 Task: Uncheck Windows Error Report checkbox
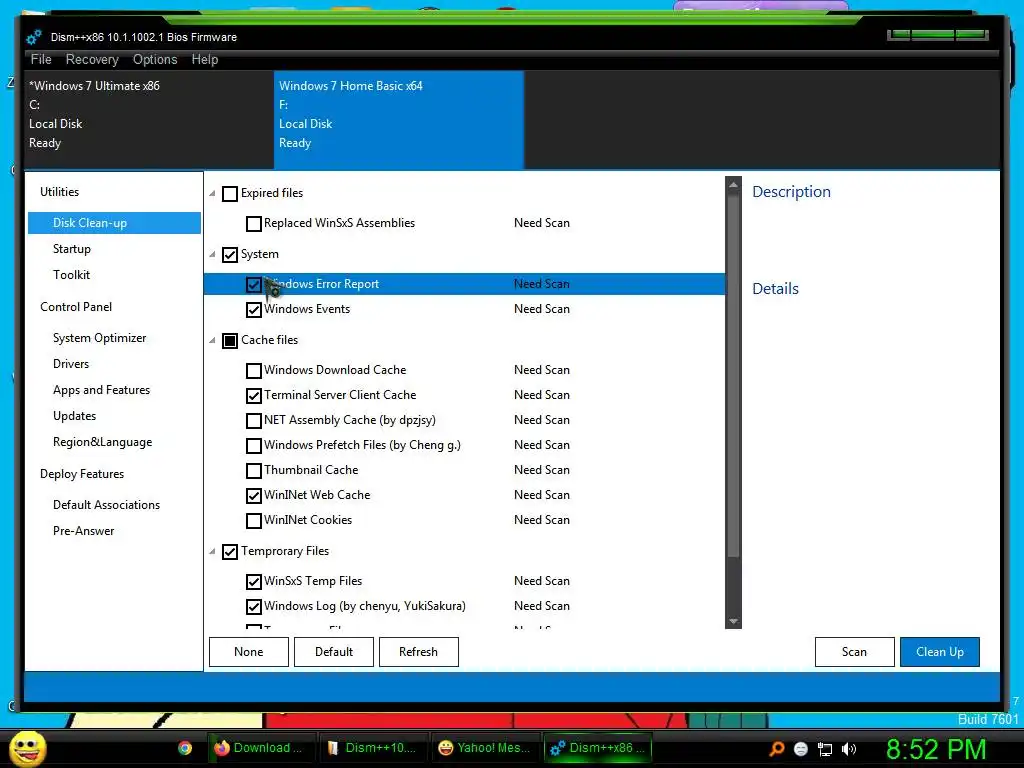(253, 285)
